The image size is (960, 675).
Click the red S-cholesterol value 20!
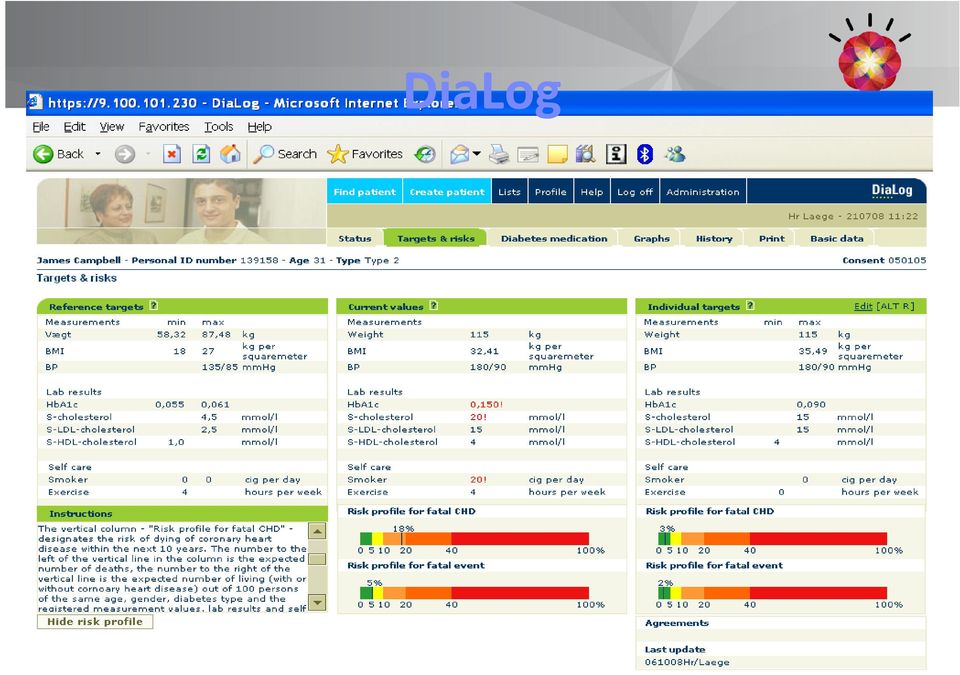[x=478, y=417]
